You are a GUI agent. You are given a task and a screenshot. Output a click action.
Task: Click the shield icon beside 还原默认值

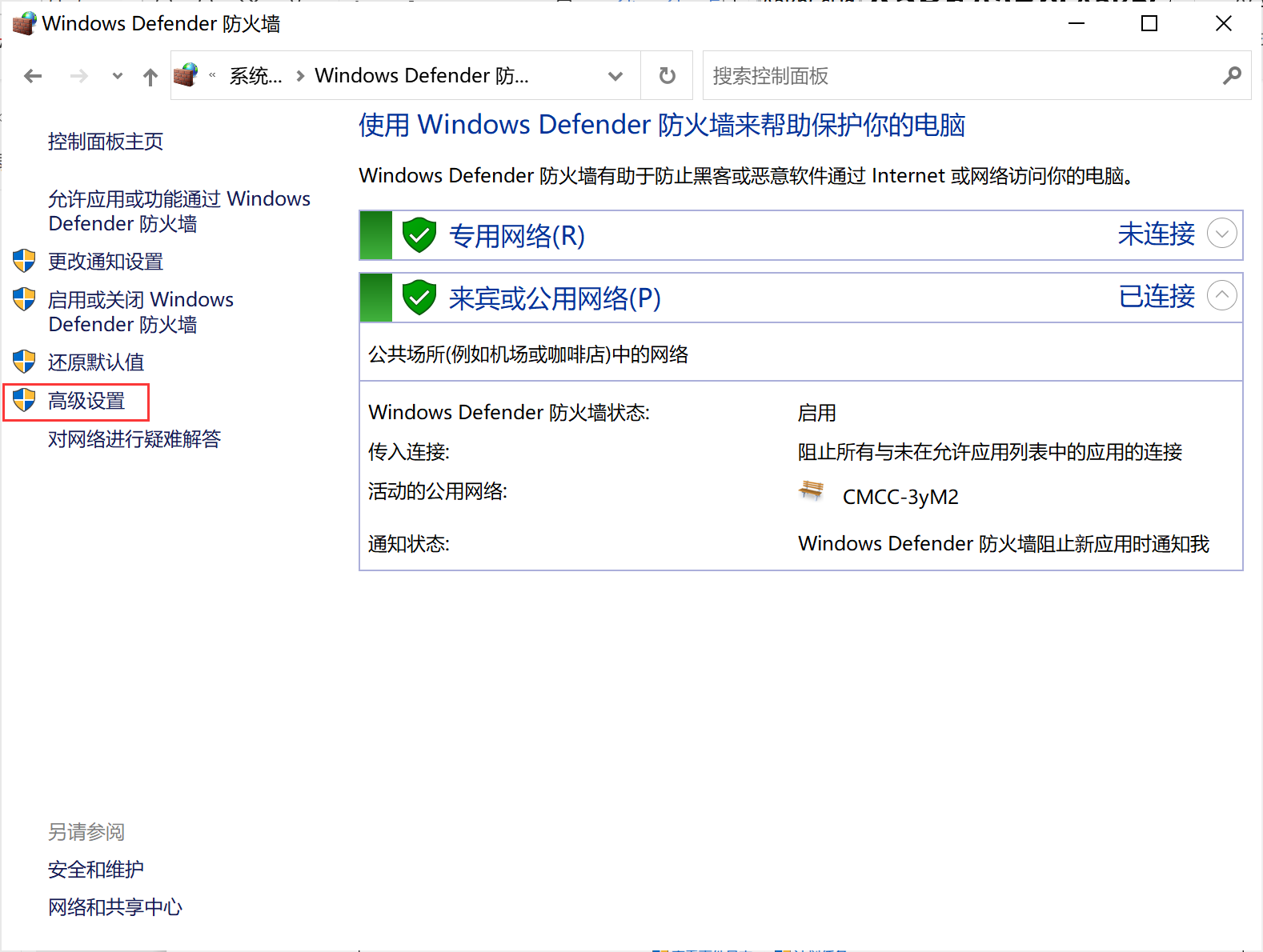24,362
